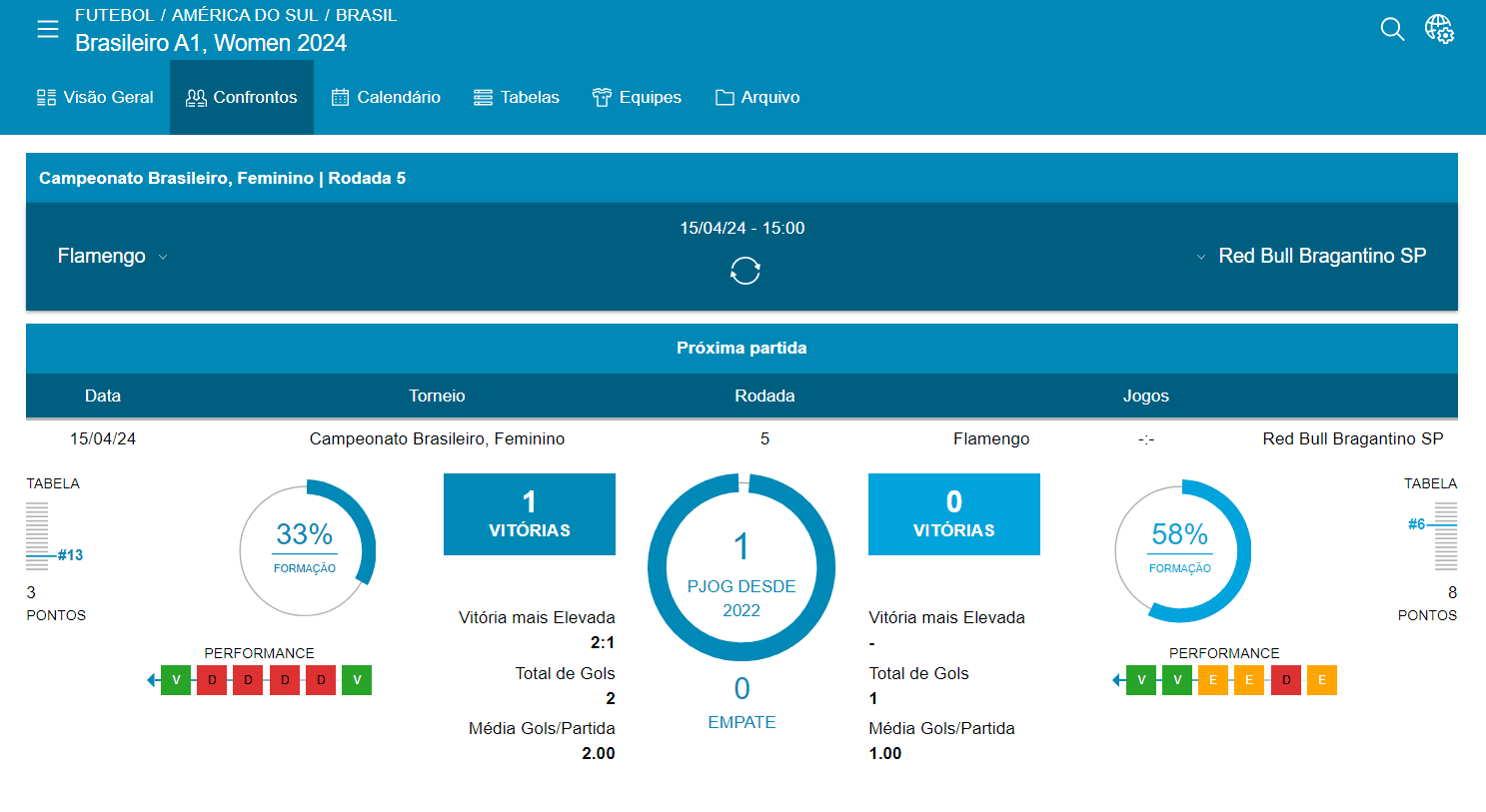
Task: Click the light blue 0 VITÓRIAS box
Action: click(x=954, y=514)
